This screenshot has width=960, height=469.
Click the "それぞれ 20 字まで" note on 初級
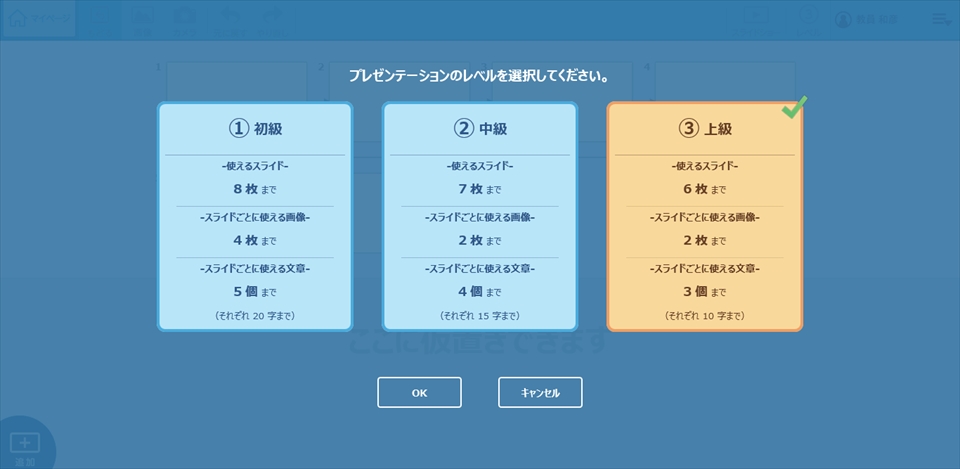tap(254, 316)
